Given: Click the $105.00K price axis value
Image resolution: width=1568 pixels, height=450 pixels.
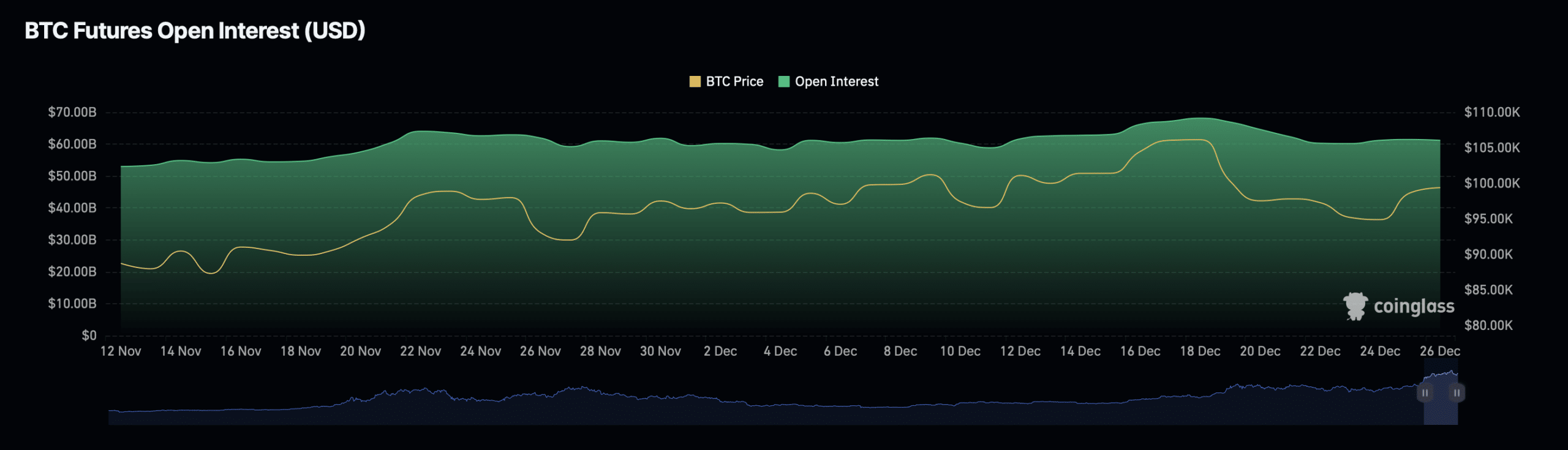Looking at the screenshot, I should coord(1492,148).
